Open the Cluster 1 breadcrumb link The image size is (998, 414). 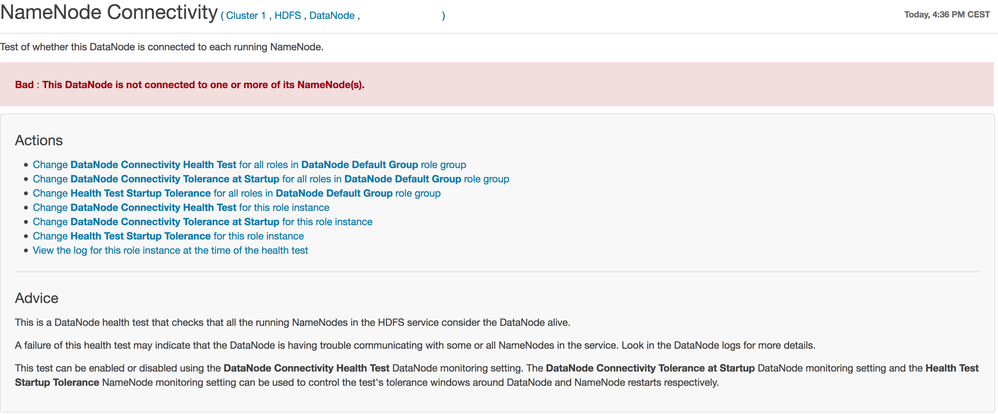click(246, 16)
